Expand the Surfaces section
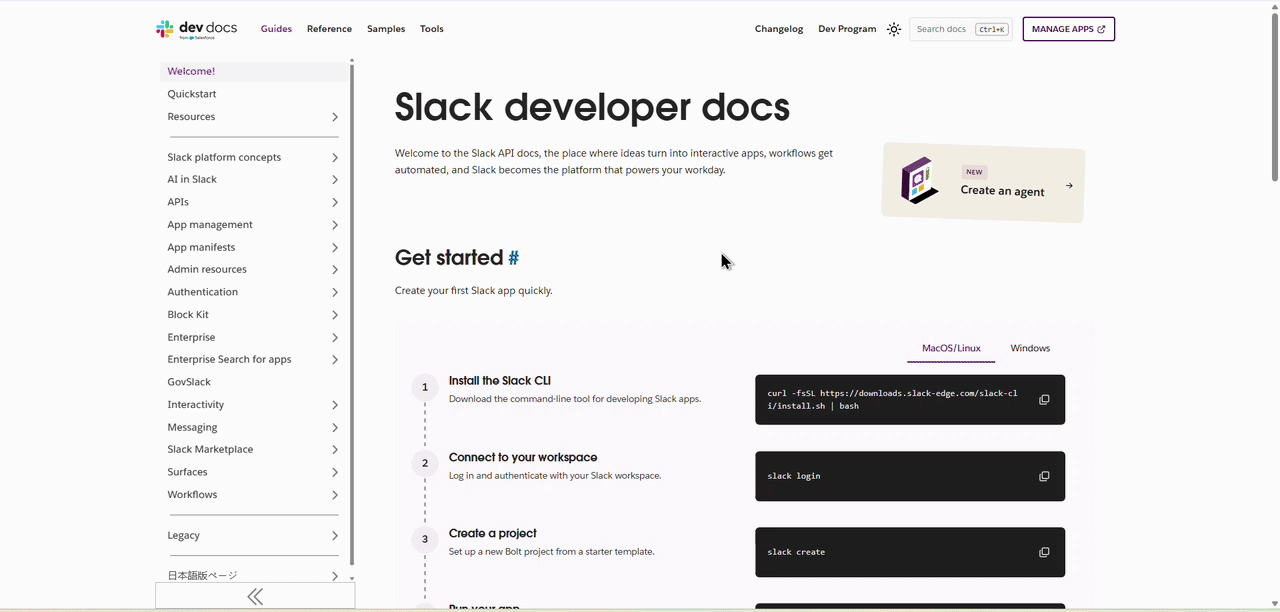 click(x=335, y=472)
